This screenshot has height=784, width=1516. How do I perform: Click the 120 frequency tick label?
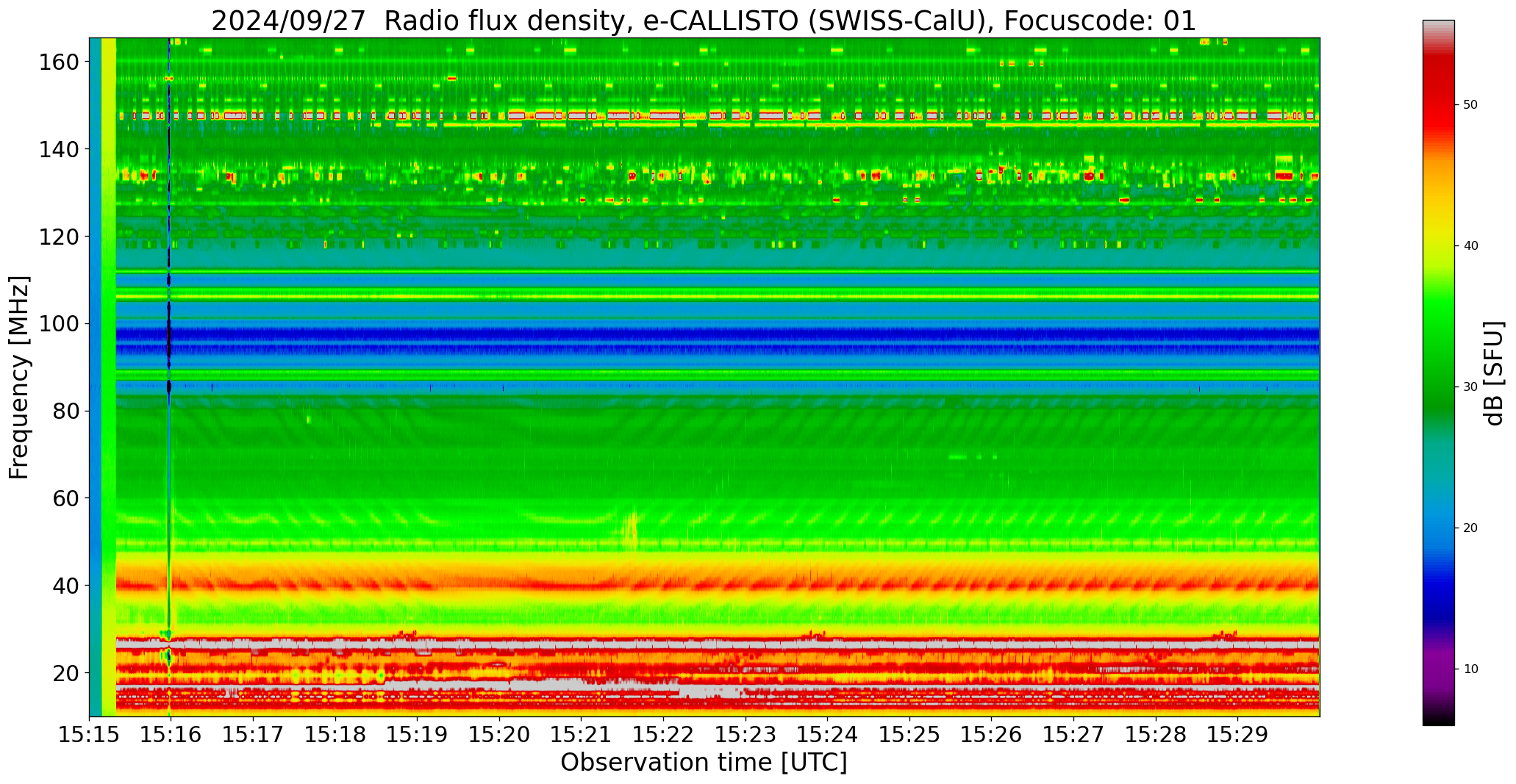point(58,237)
